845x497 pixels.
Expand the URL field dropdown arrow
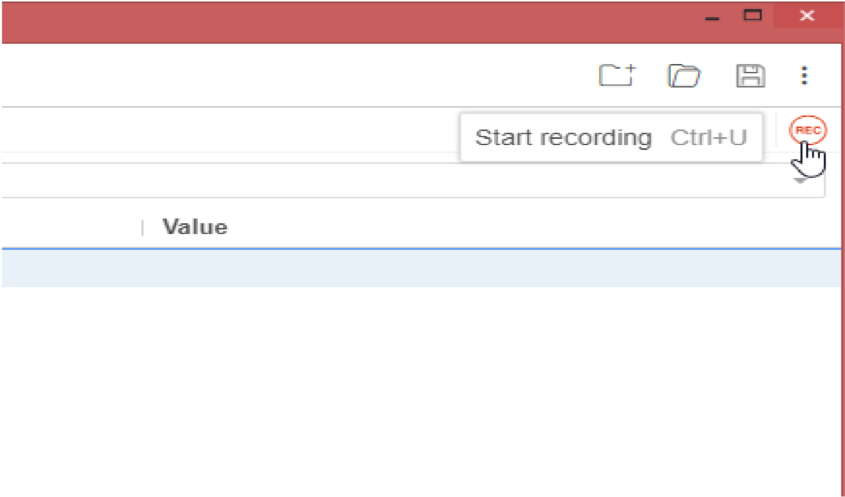point(801,182)
